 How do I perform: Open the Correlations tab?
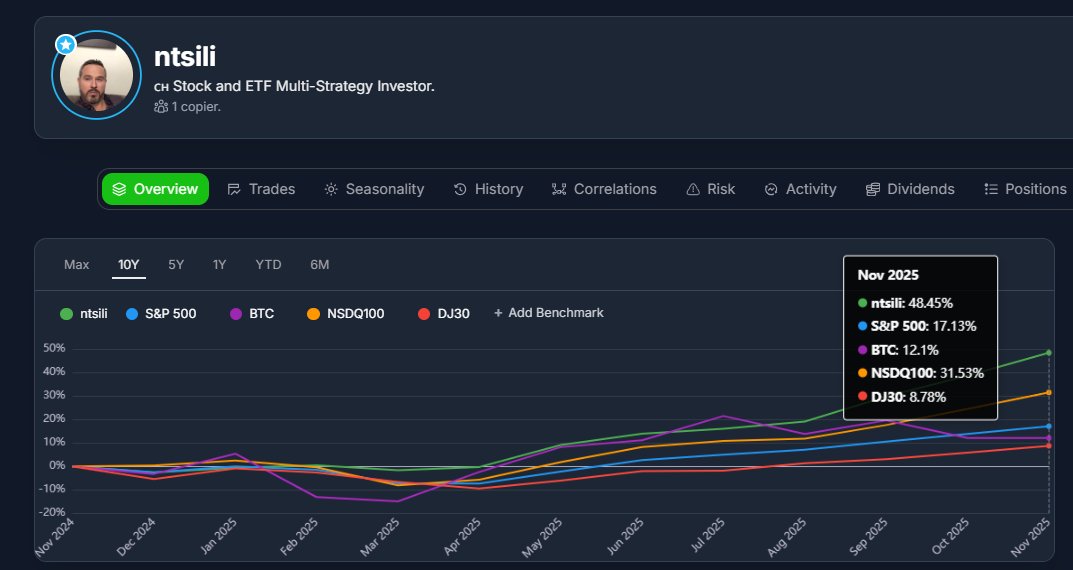[x=604, y=189]
